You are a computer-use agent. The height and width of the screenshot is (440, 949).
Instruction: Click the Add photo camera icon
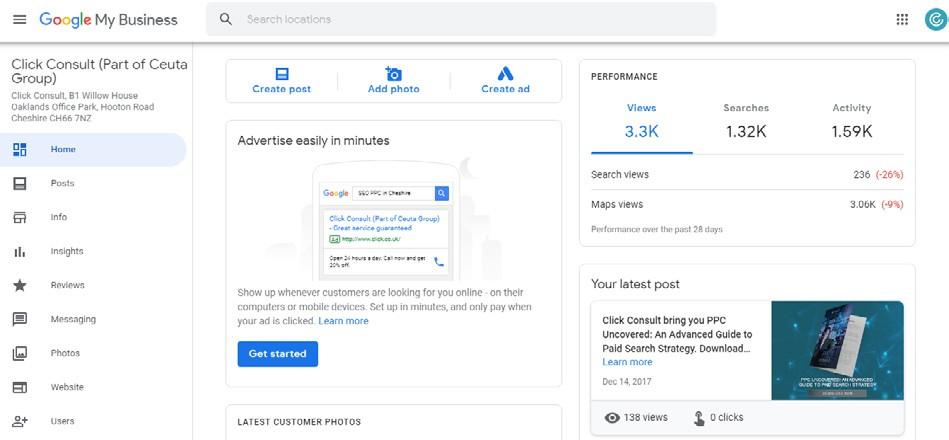pos(393,74)
